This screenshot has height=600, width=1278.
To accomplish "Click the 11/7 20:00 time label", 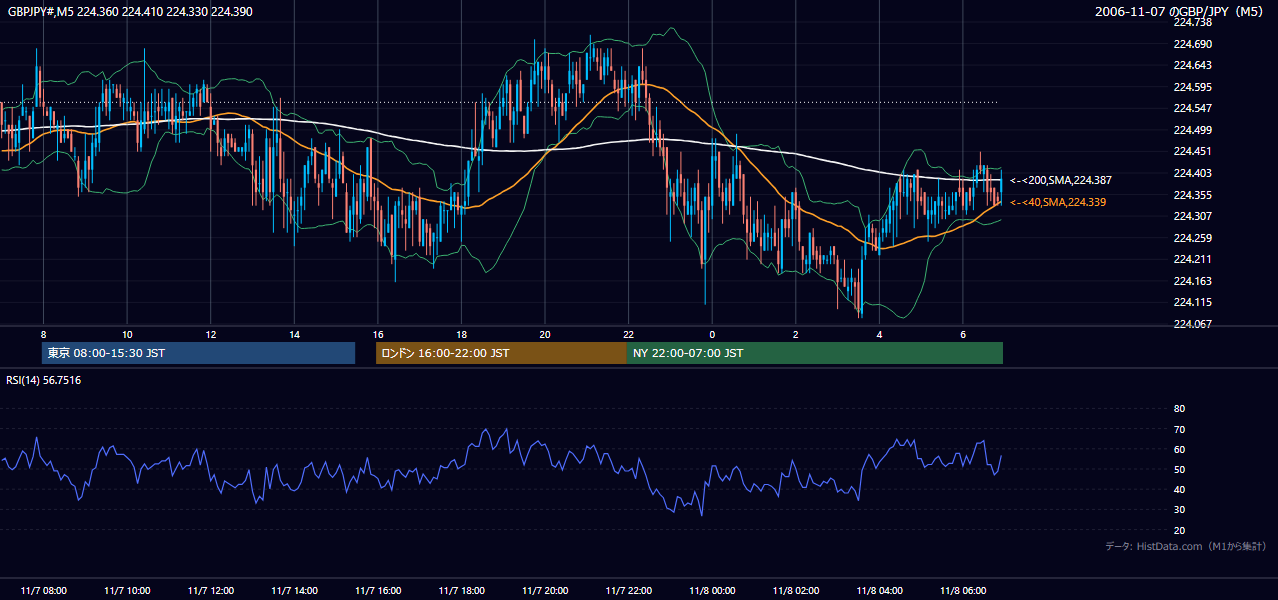I will (545, 591).
